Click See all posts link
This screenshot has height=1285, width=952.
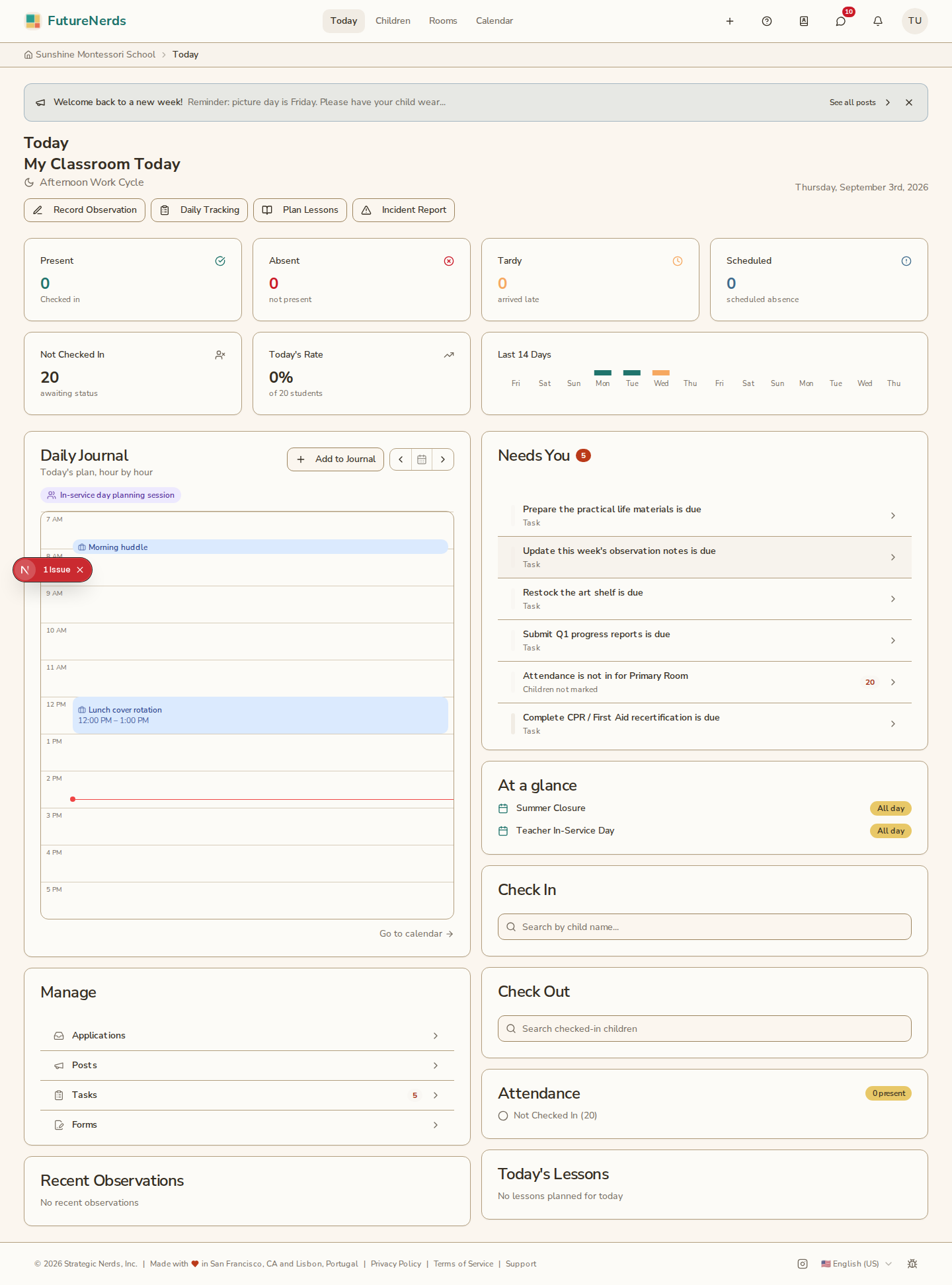(860, 102)
